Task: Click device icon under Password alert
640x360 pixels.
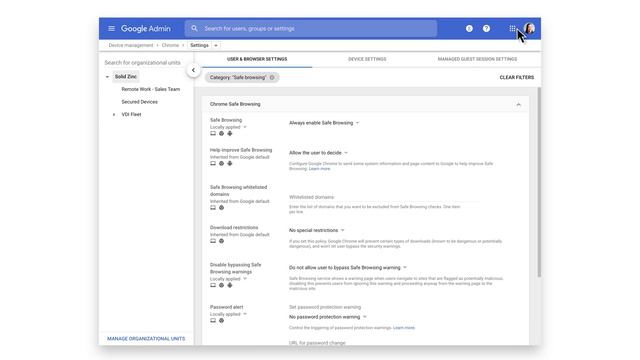Action: pyautogui.click(x=213, y=320)
